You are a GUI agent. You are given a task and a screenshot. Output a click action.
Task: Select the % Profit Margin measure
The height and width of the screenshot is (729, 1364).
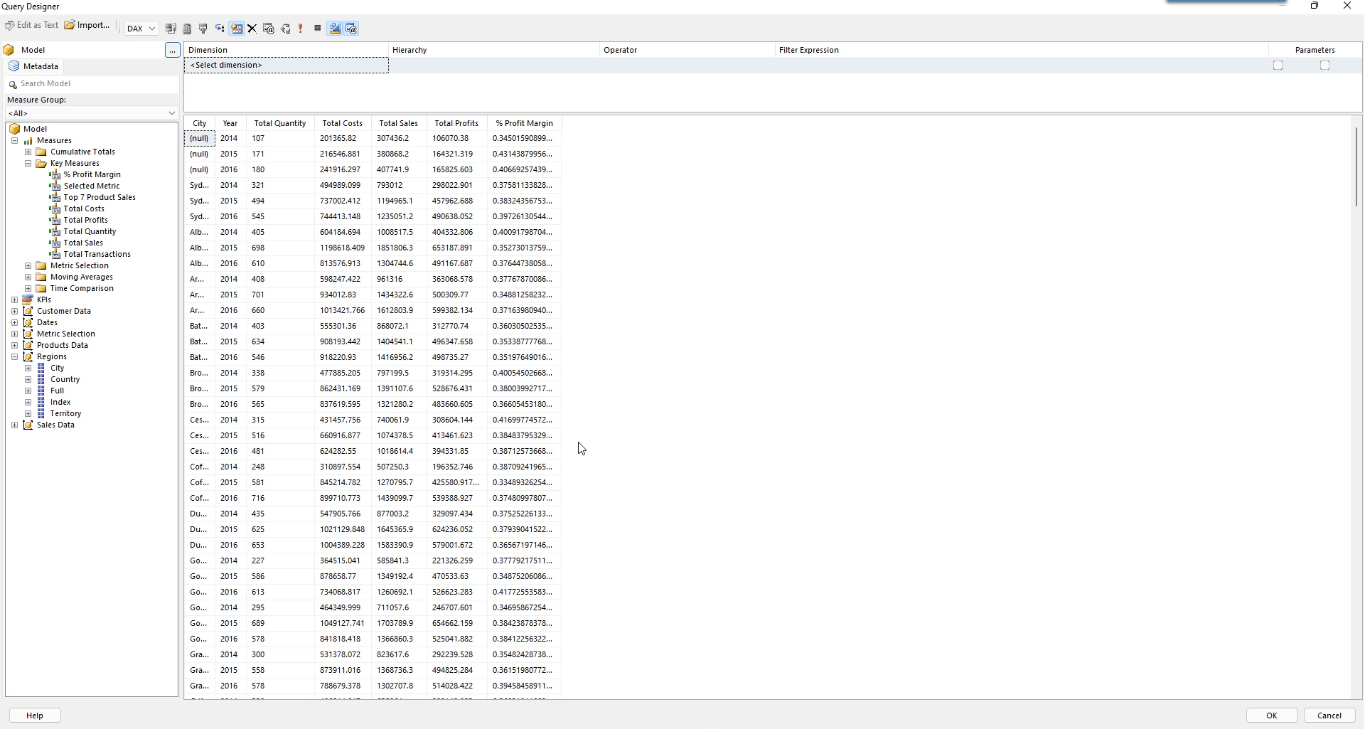[92, 175]
